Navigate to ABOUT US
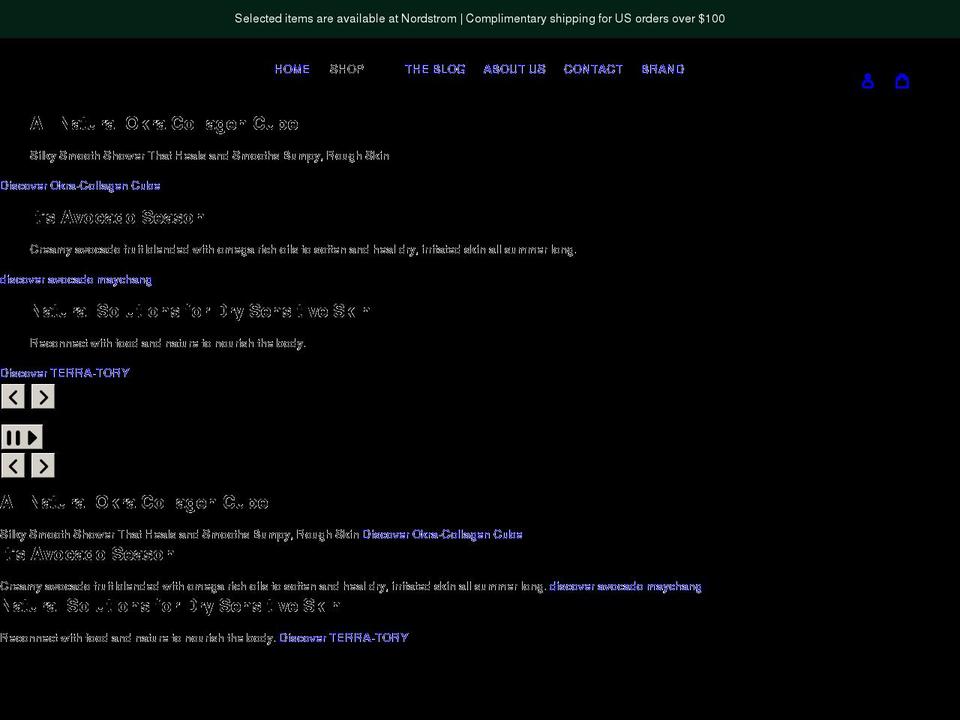 pos(514,69)
